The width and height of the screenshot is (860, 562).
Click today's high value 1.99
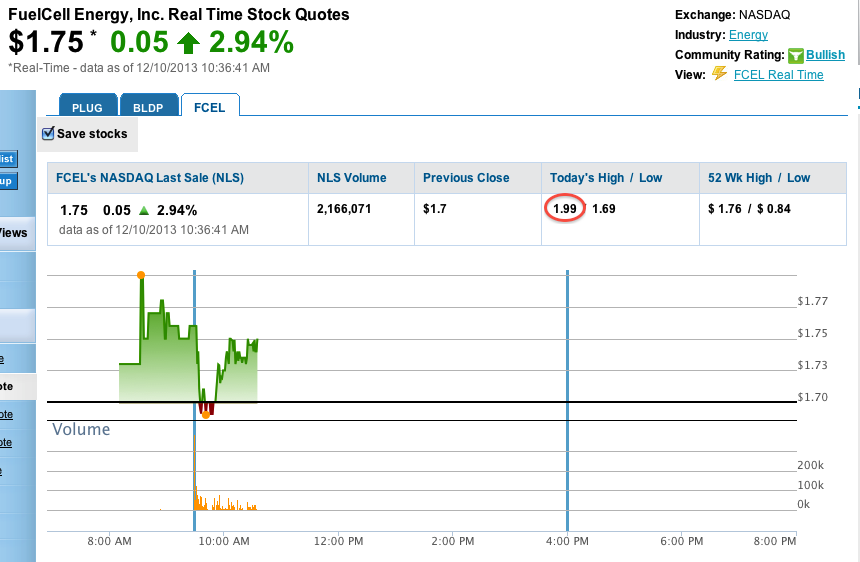click(564, 209)
